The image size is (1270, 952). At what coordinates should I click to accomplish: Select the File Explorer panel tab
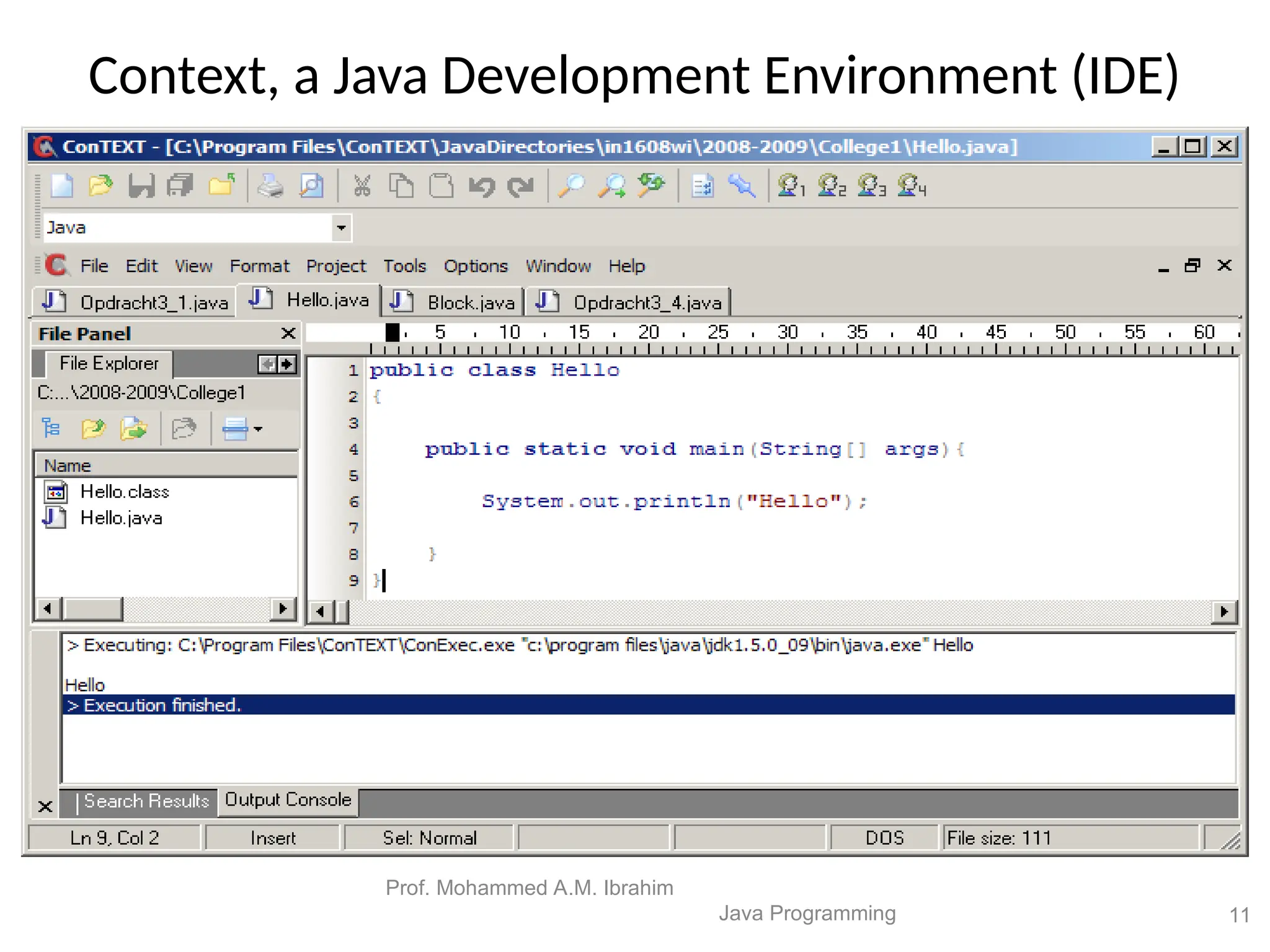point(109,363)
